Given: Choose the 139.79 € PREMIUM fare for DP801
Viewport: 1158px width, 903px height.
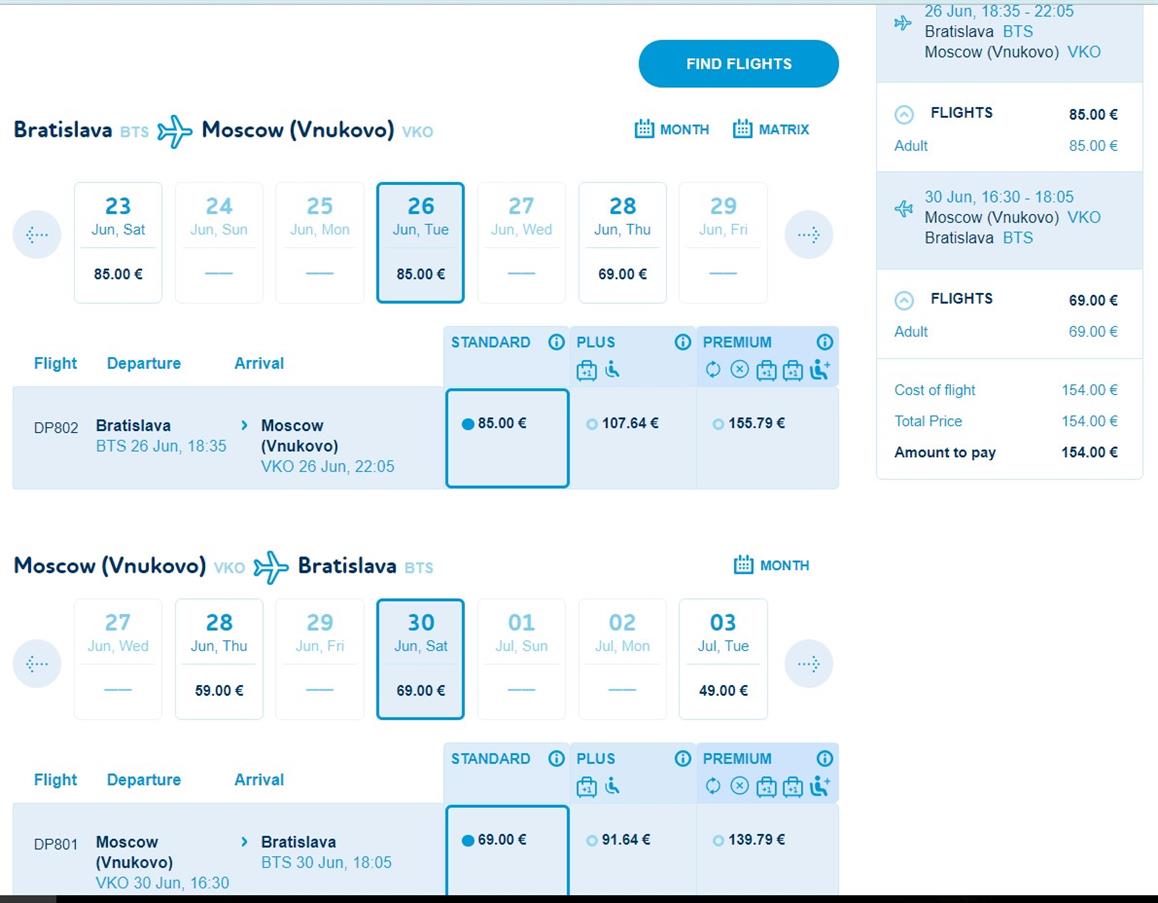Looking at the screenshot, I should click(x=767, y=850).
